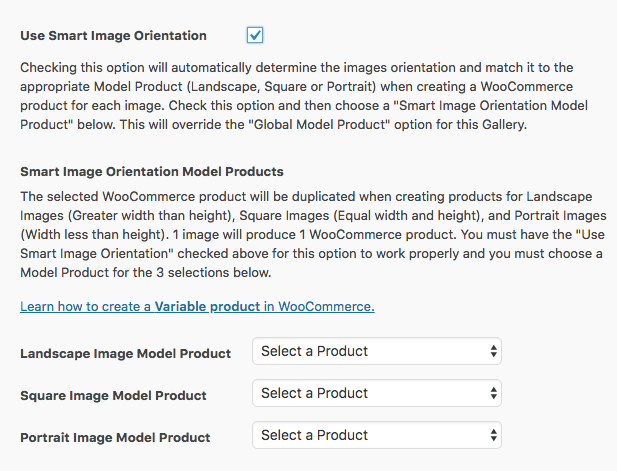Click the Landscape dropdown's up-down arrow icon
The image size is (617, 471).
(493, 351)
